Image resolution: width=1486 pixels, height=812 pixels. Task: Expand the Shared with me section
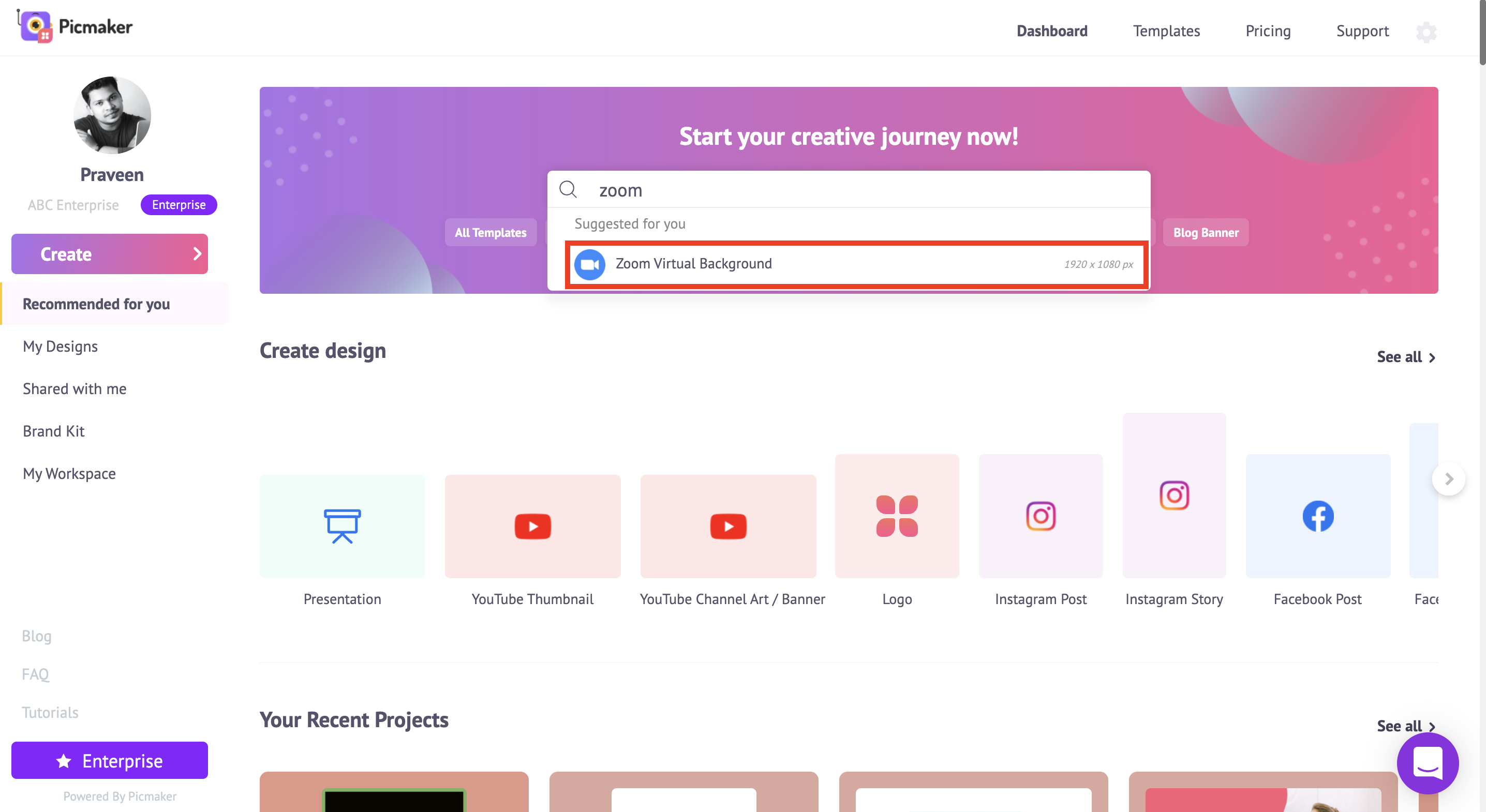73,388
